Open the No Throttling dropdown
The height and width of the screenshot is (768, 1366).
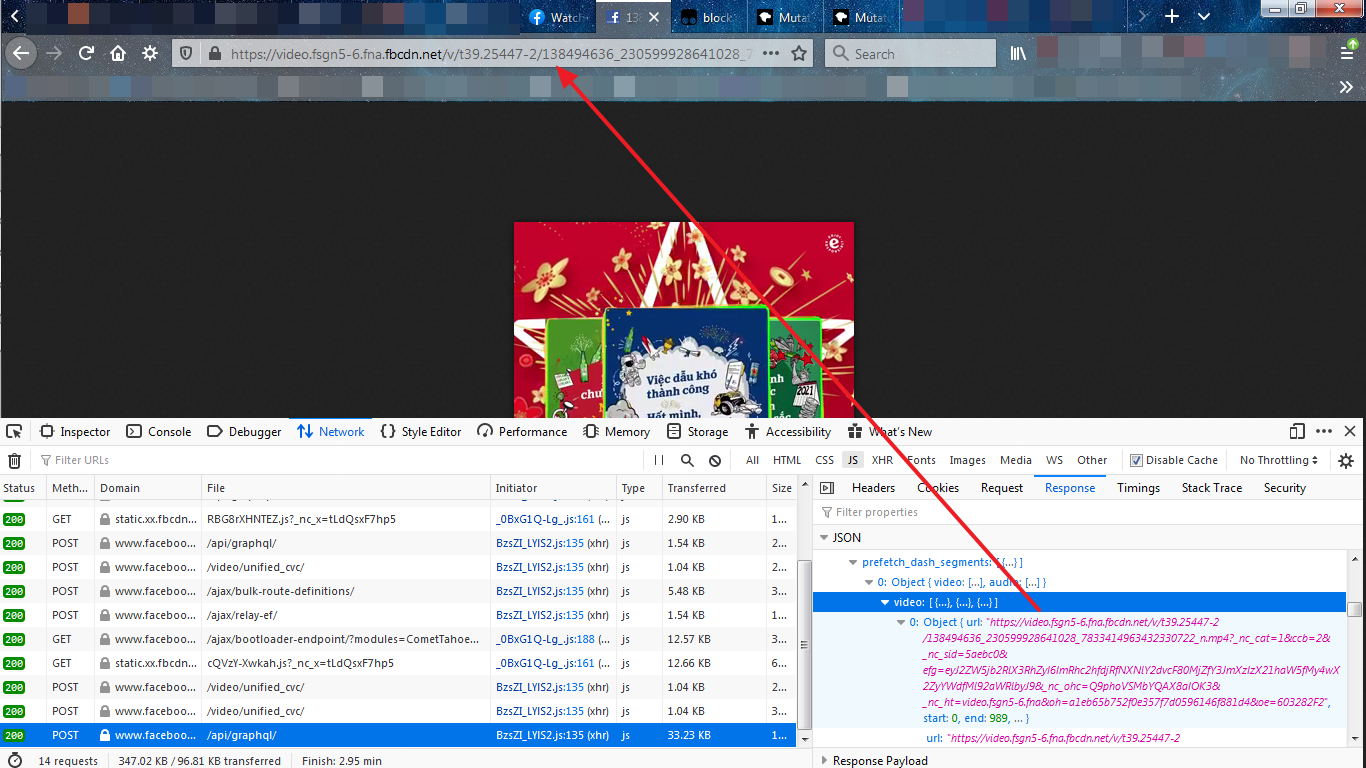click(1279, 460)
